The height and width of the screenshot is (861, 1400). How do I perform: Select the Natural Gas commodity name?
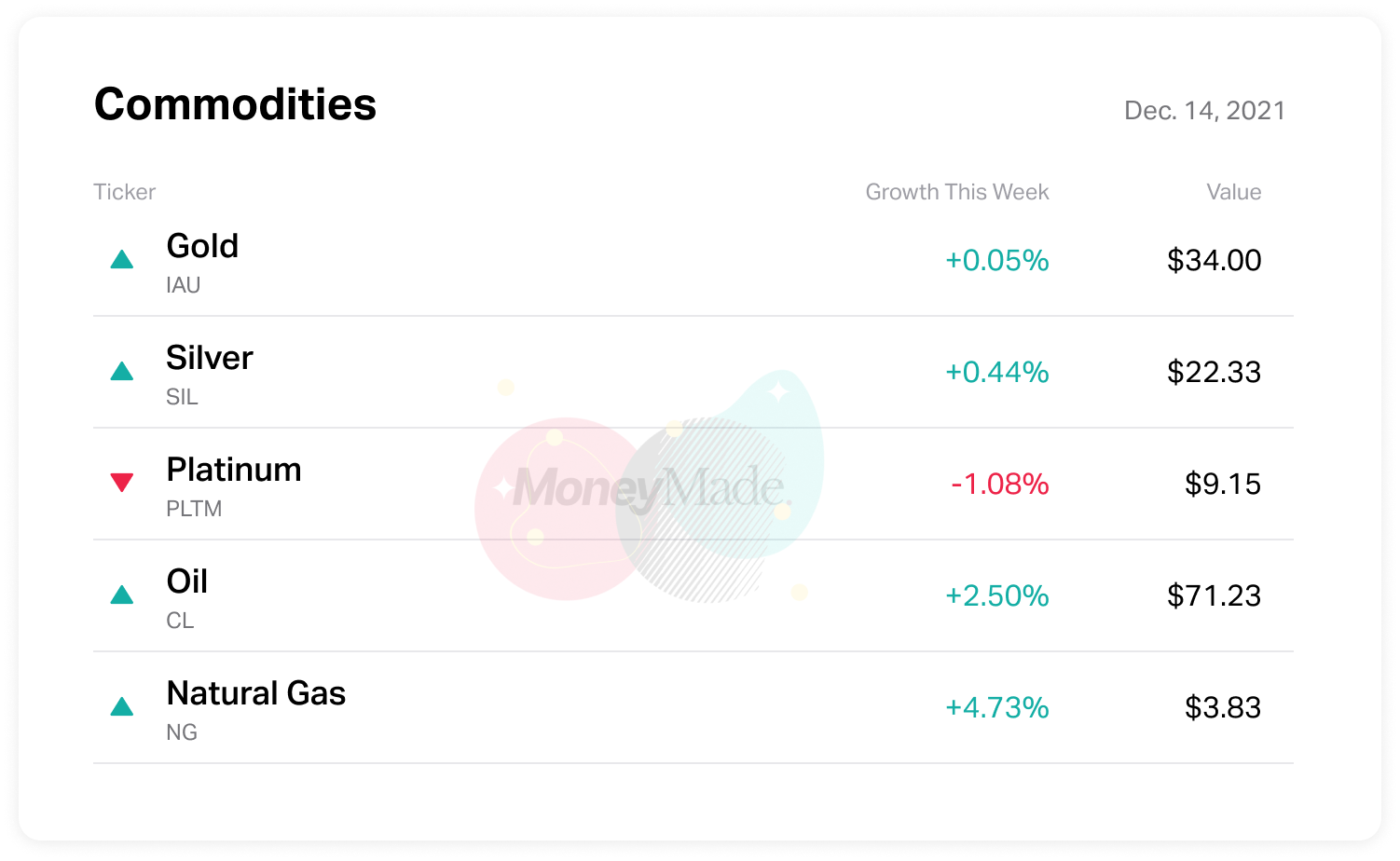[256, 693]
